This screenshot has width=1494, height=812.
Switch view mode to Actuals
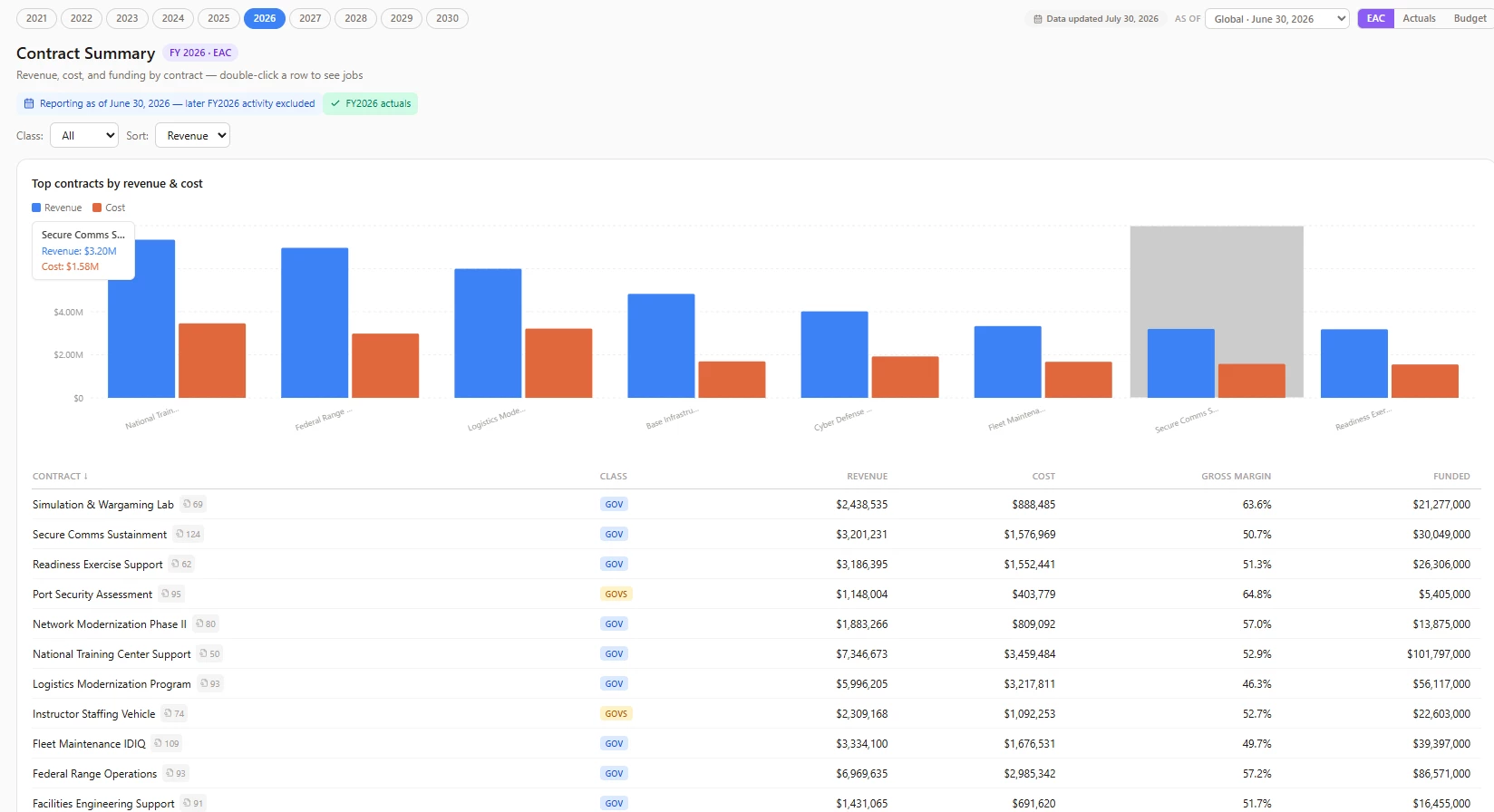point(1419,18)
